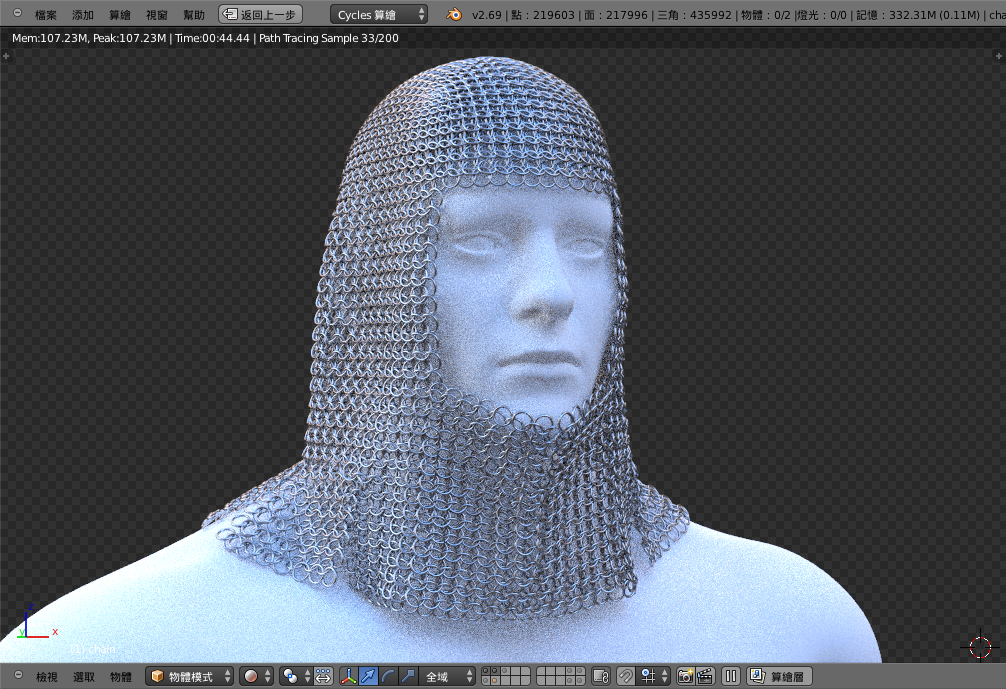Open the viewport shading sphere selector
This screenshot has width=1006, height=689.
256,677
